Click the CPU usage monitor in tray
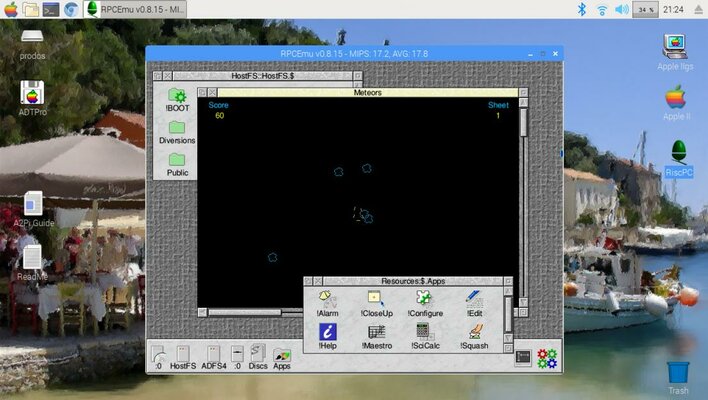The image size is (708, 400). 645,9
